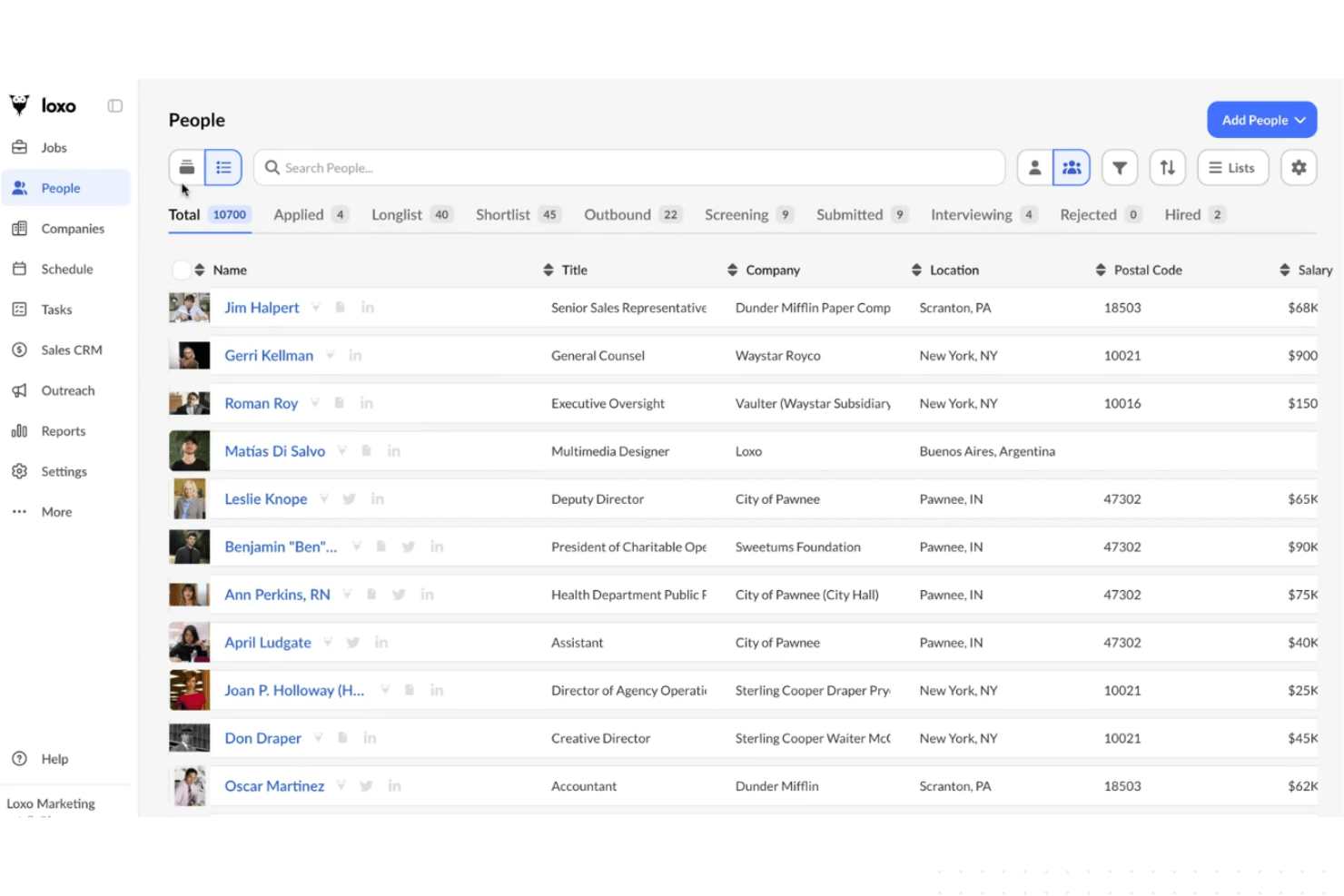Open Joan P. Holloway's resume icon
Screen dimensions: 1344x896
click(410, 691)
